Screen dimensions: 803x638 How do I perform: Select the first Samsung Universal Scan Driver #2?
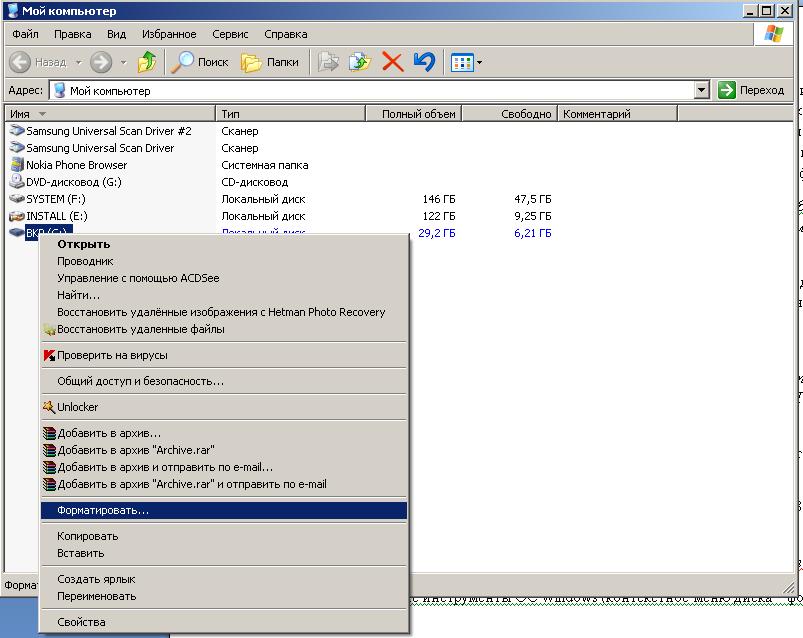tap(108, 131)
